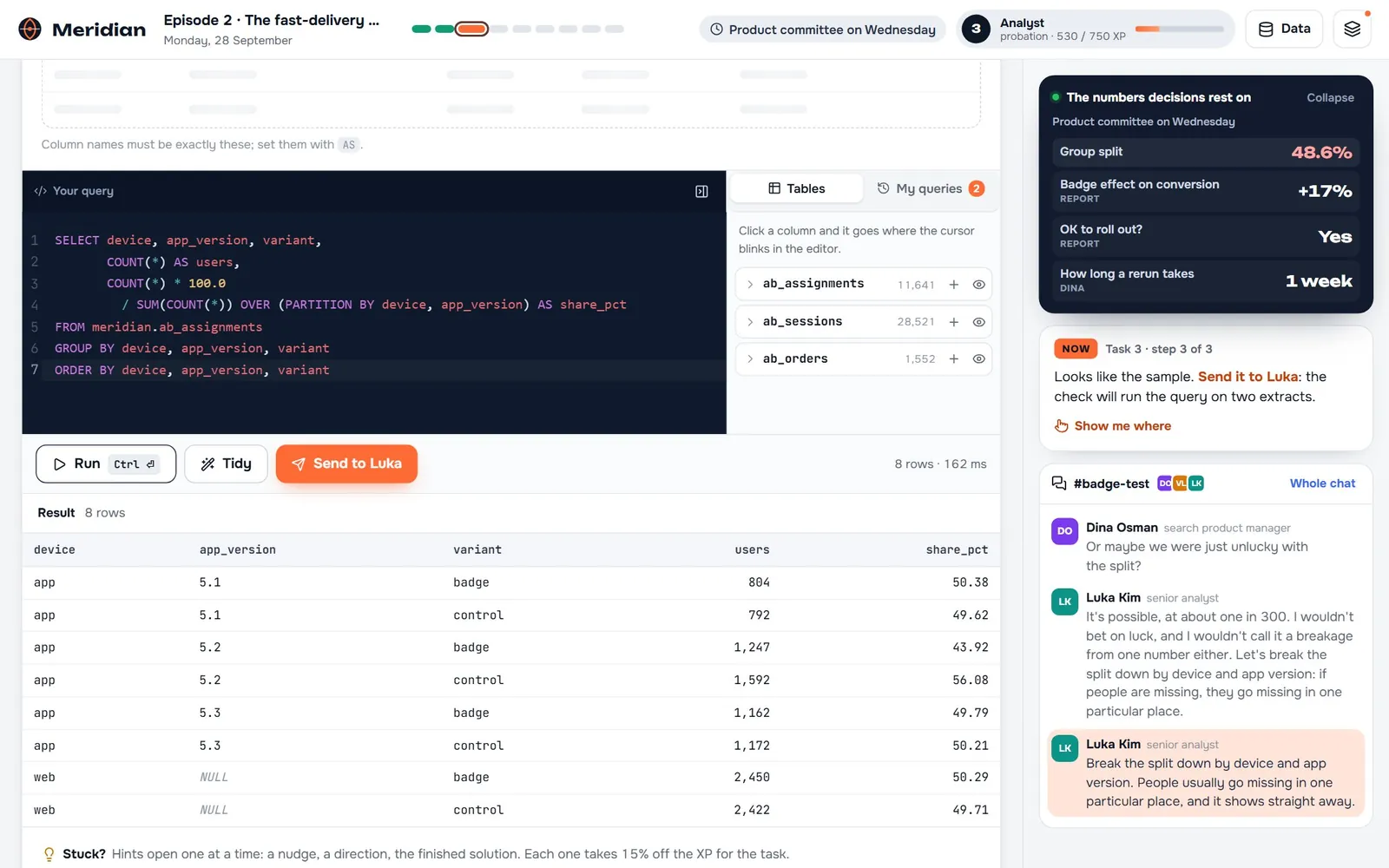Click the Analyst XP progress bar
The width and height of the screenshot is (1389, 868).
(1179, 30)
